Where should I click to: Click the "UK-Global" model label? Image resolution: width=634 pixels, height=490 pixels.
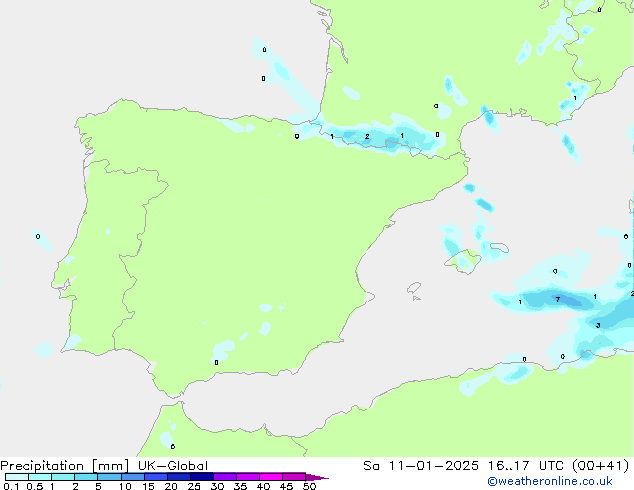(173, 466)
